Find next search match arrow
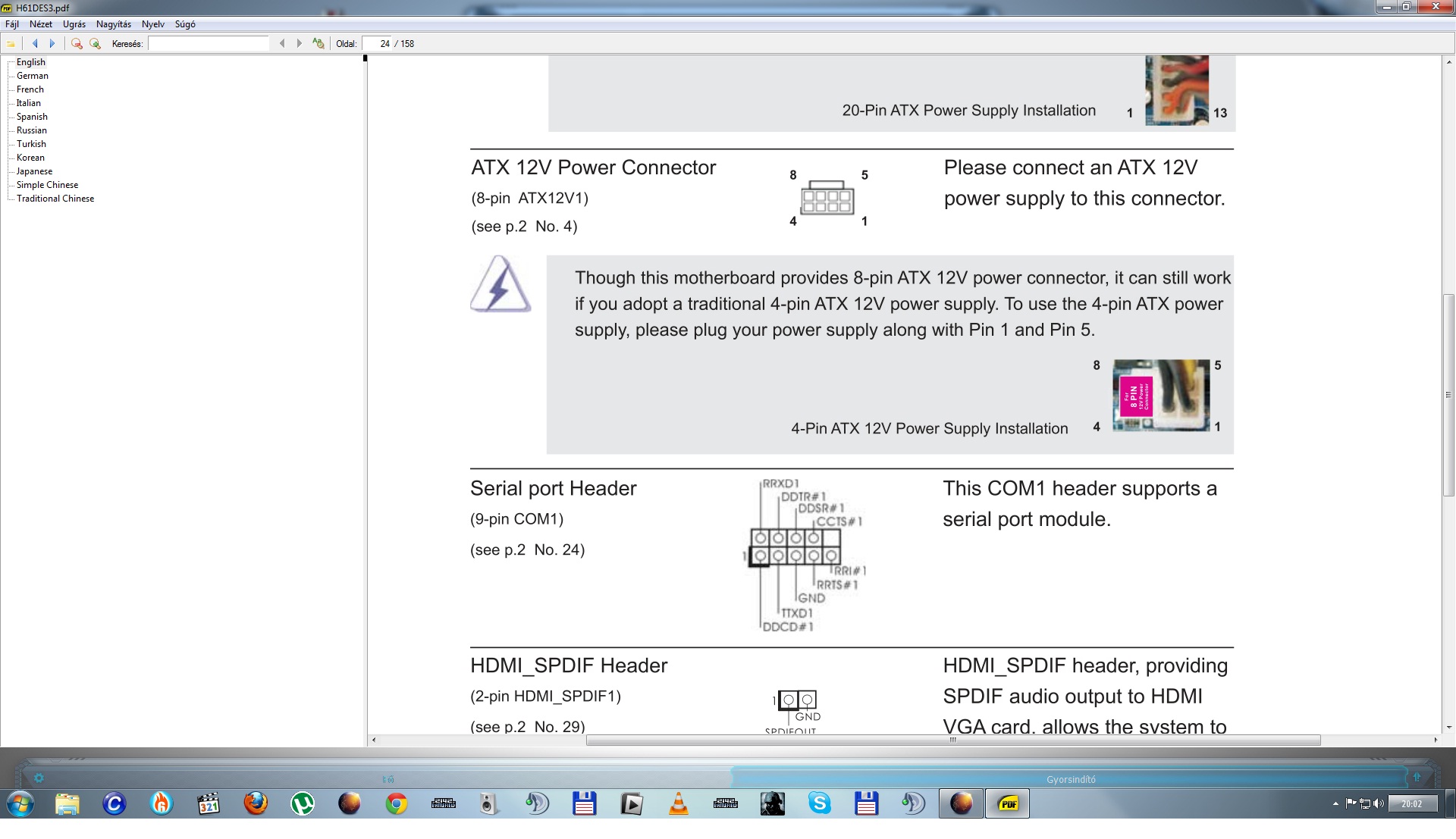Viewport: 1456px width, 839px height. 300,44
